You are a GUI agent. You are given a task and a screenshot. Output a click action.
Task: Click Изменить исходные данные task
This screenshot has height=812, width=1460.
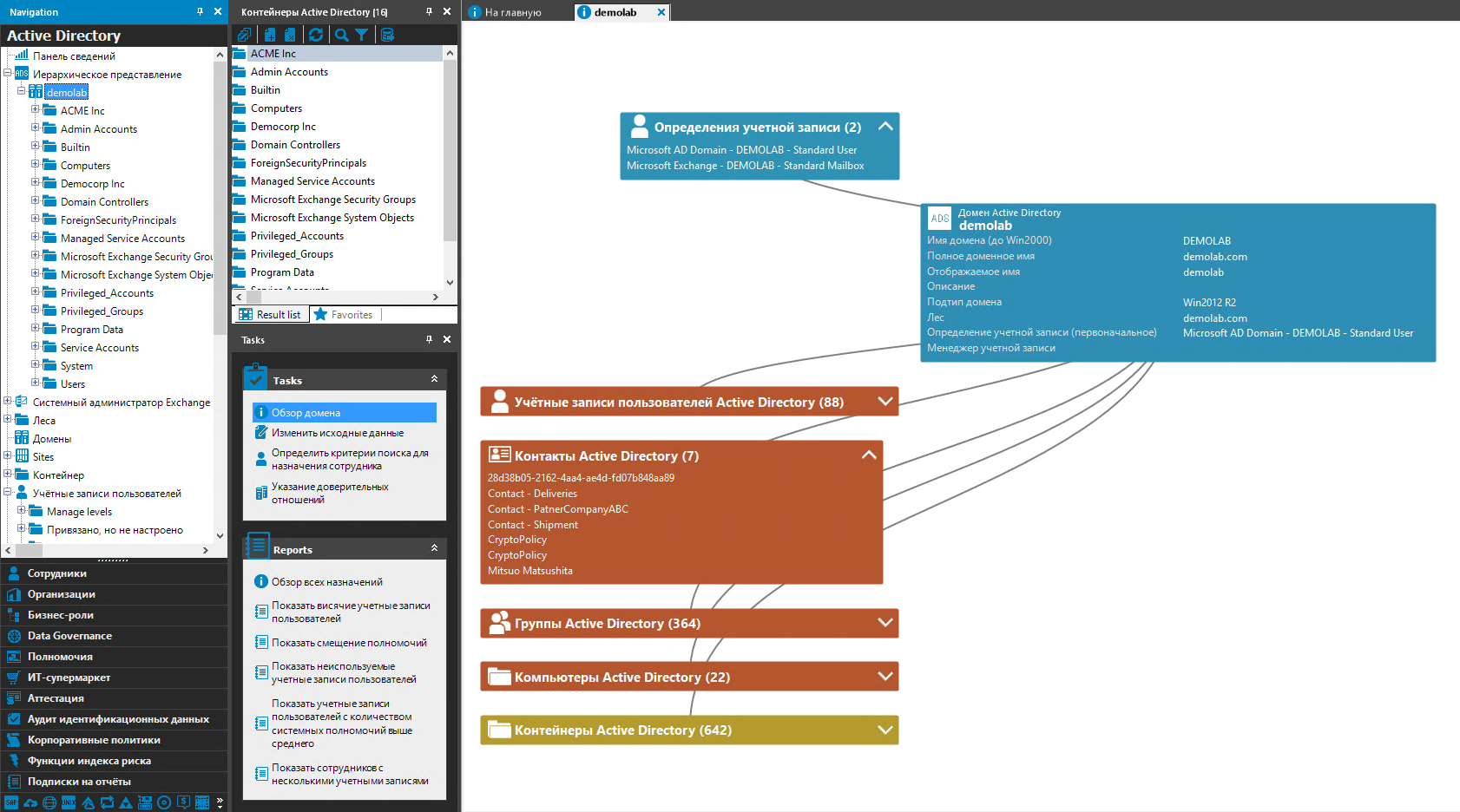coord(338,433)
